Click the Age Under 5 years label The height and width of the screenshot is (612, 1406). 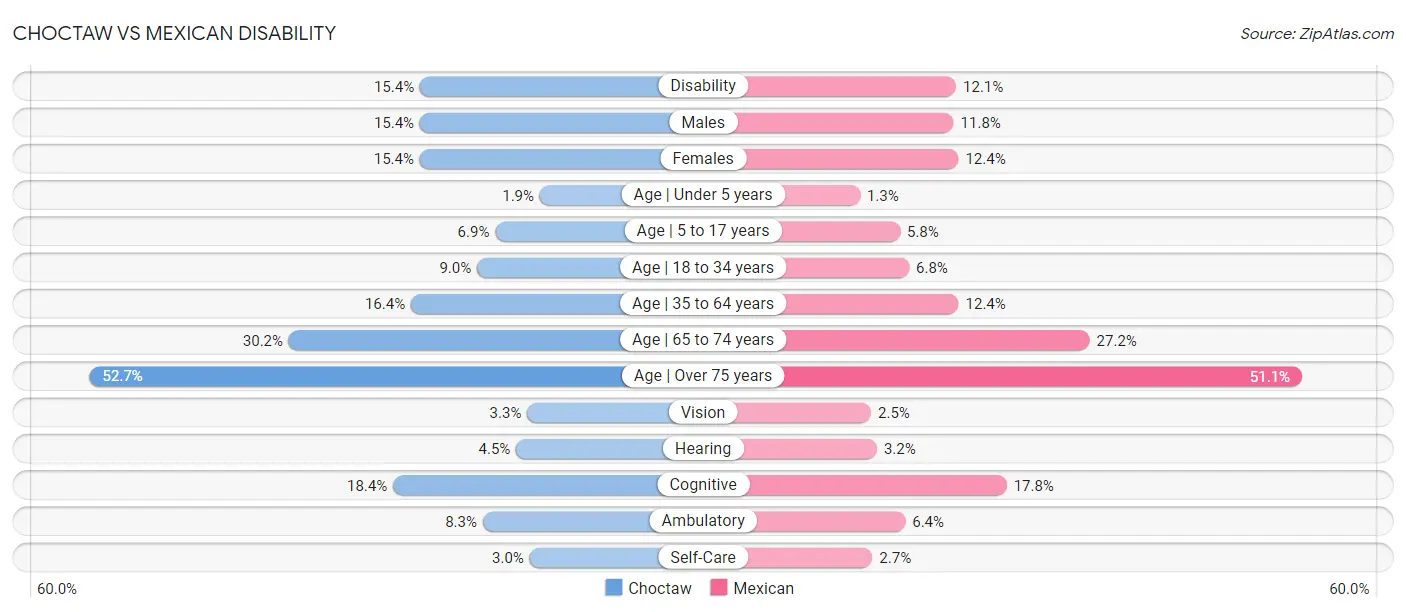coord(703,195)
